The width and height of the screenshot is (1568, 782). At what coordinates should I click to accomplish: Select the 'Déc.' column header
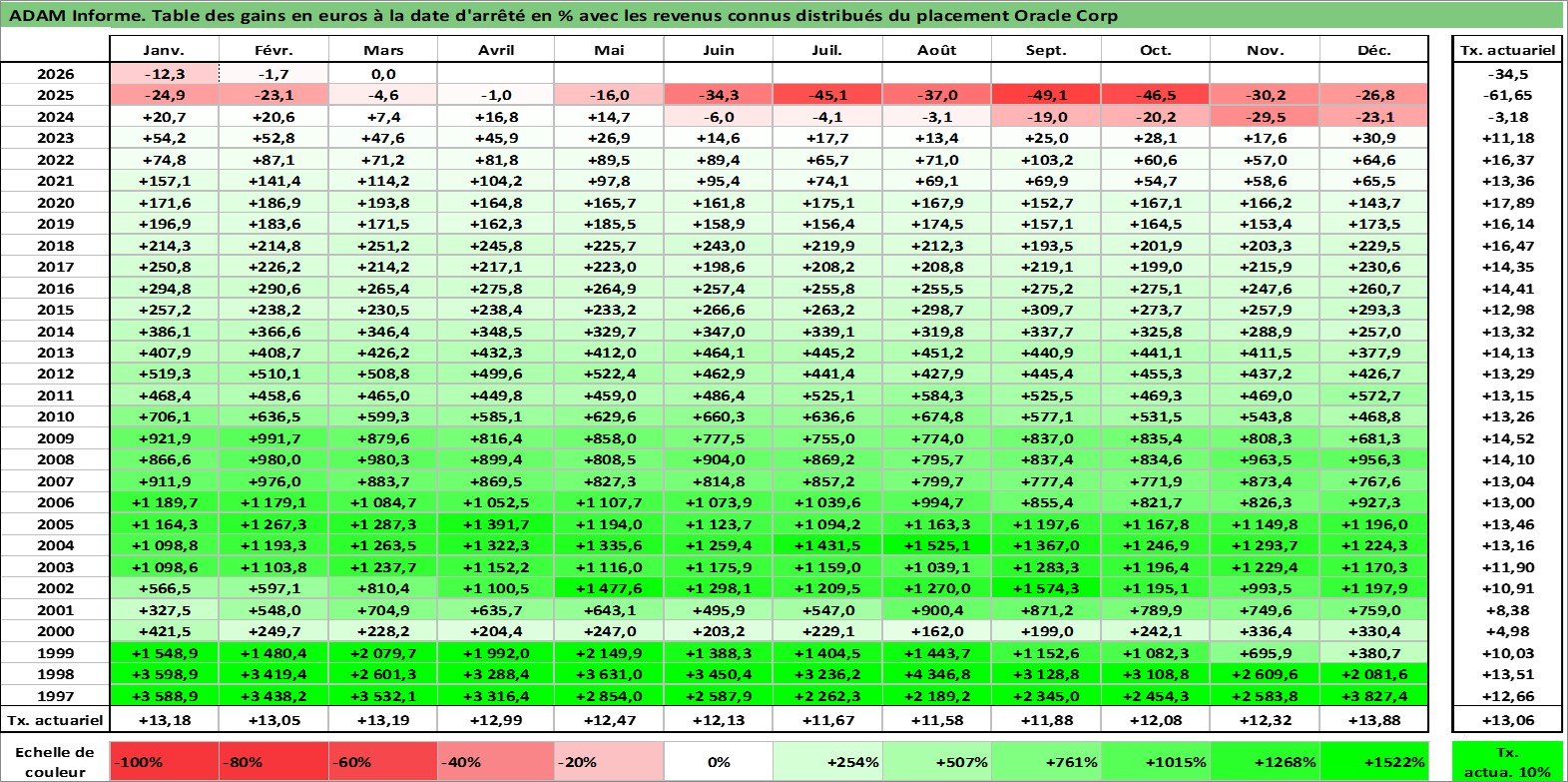click(x=1374, y=50)
